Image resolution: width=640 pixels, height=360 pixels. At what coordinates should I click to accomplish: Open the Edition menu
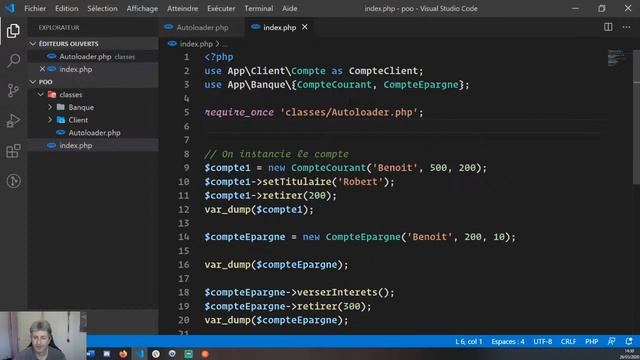pyautogui.click(x=67, y=8)
